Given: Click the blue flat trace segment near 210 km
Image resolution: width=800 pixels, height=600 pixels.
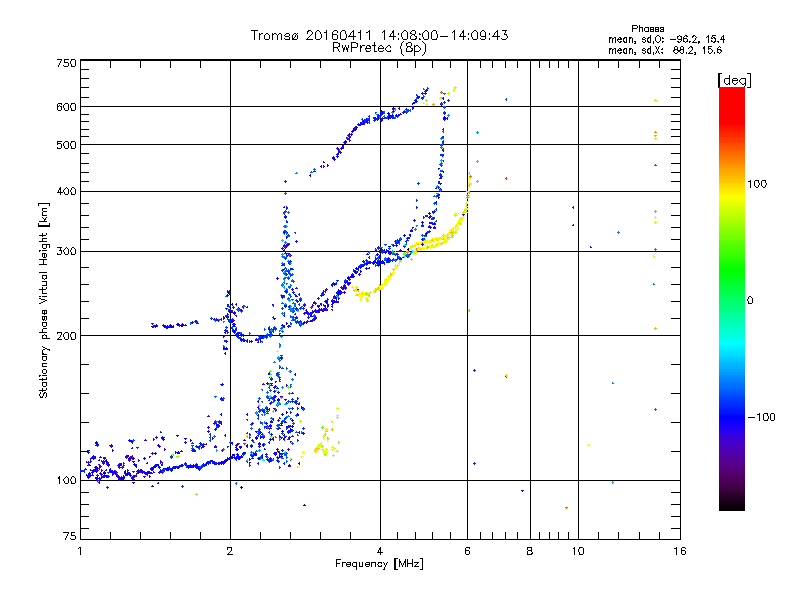Looking at the screenshot, I should click(175, 324).
